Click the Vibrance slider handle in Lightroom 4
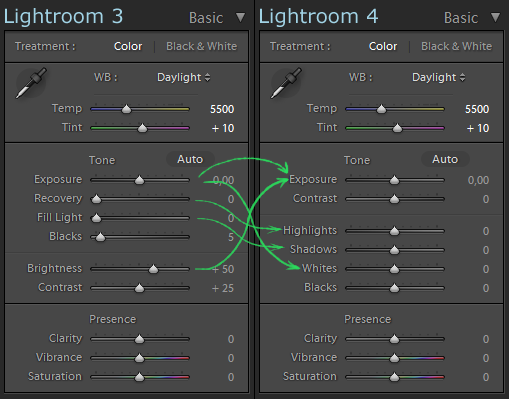Image resolution: width=509 pixels, height=399 pixels. pyautogui.click(x=394, y=358)
